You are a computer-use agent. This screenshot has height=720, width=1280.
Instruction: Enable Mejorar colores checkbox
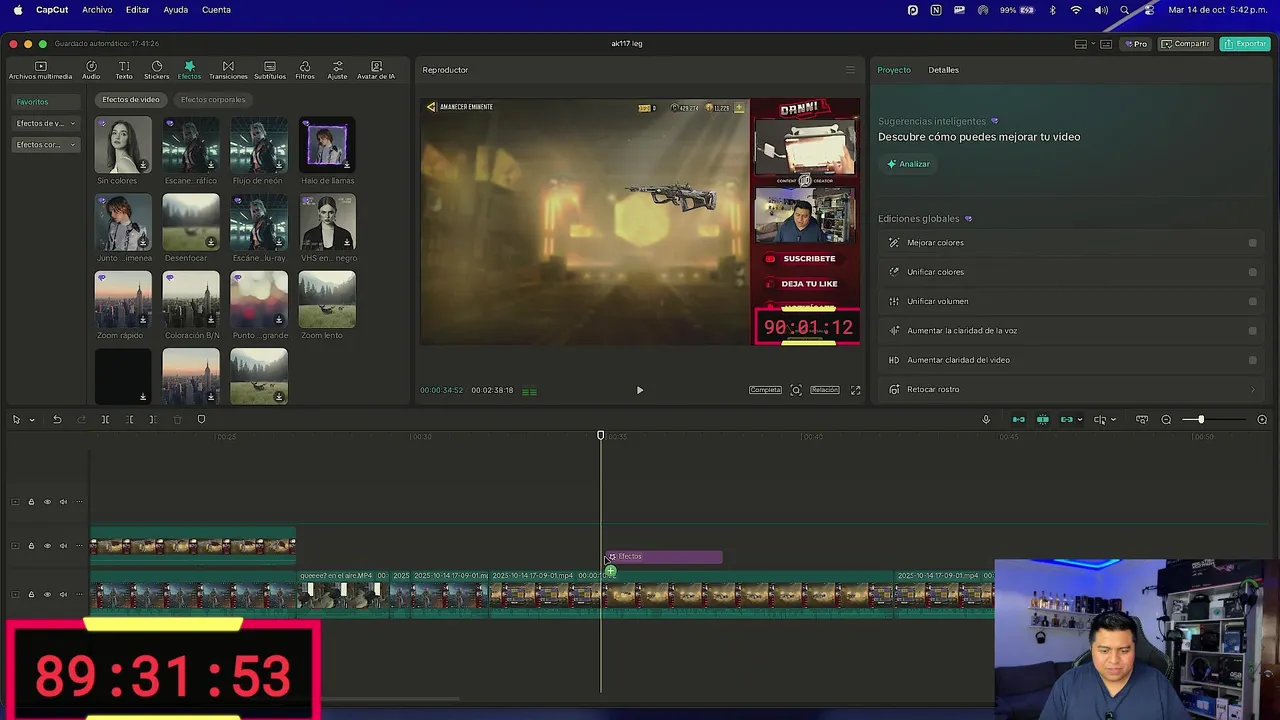(1252, 243)
